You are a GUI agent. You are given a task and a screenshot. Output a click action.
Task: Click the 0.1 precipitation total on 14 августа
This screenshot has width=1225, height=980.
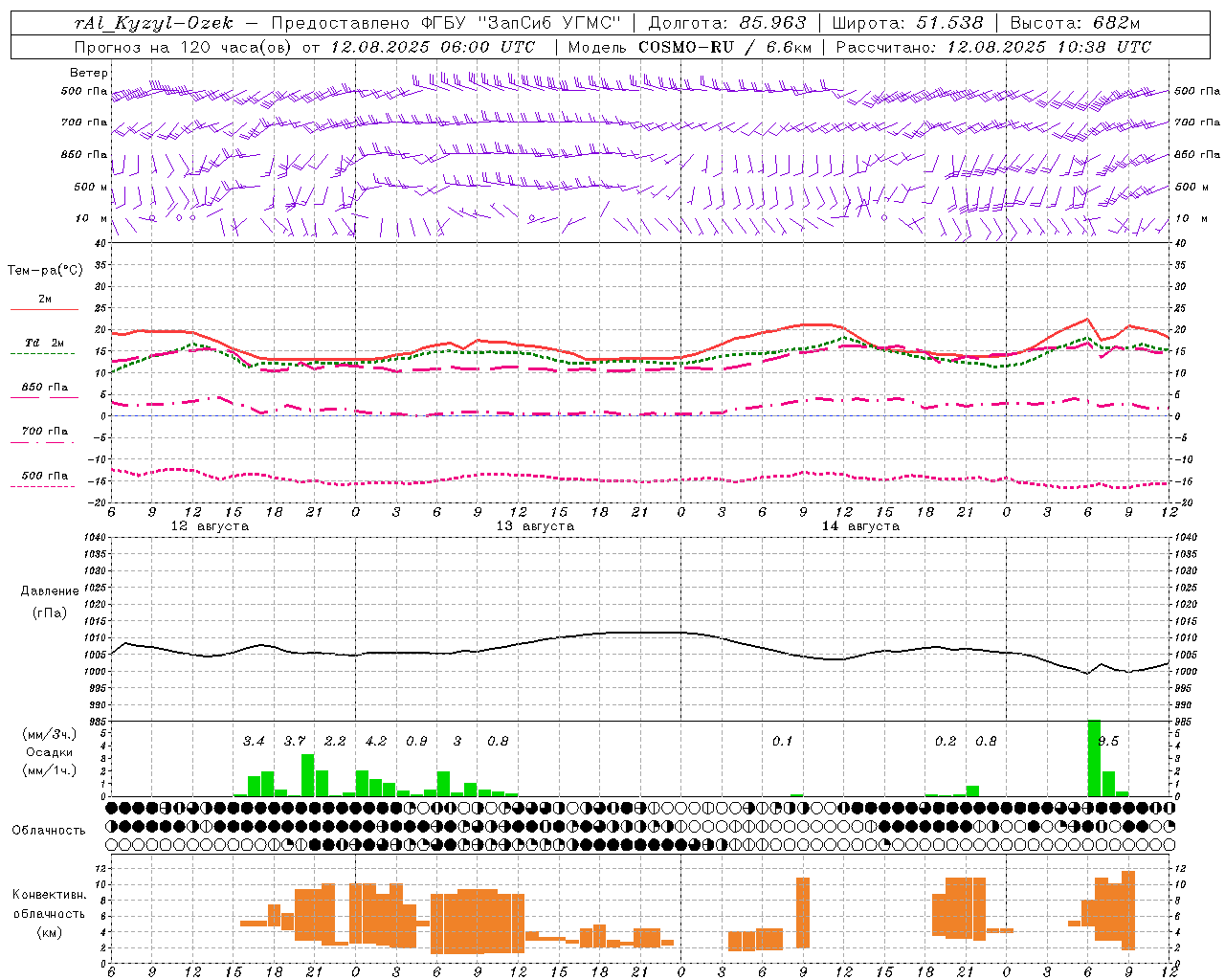(783, 741)
